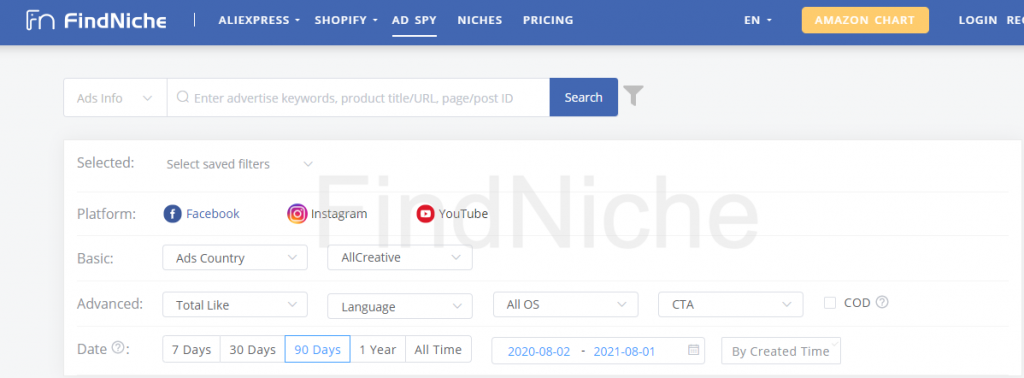
Task: Click the COD help question icon
Action: [882, 302]
